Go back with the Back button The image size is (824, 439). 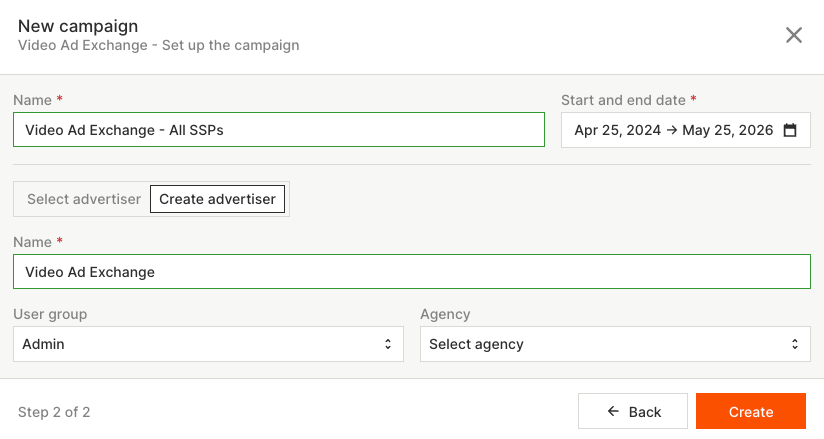tap(633, 412)
